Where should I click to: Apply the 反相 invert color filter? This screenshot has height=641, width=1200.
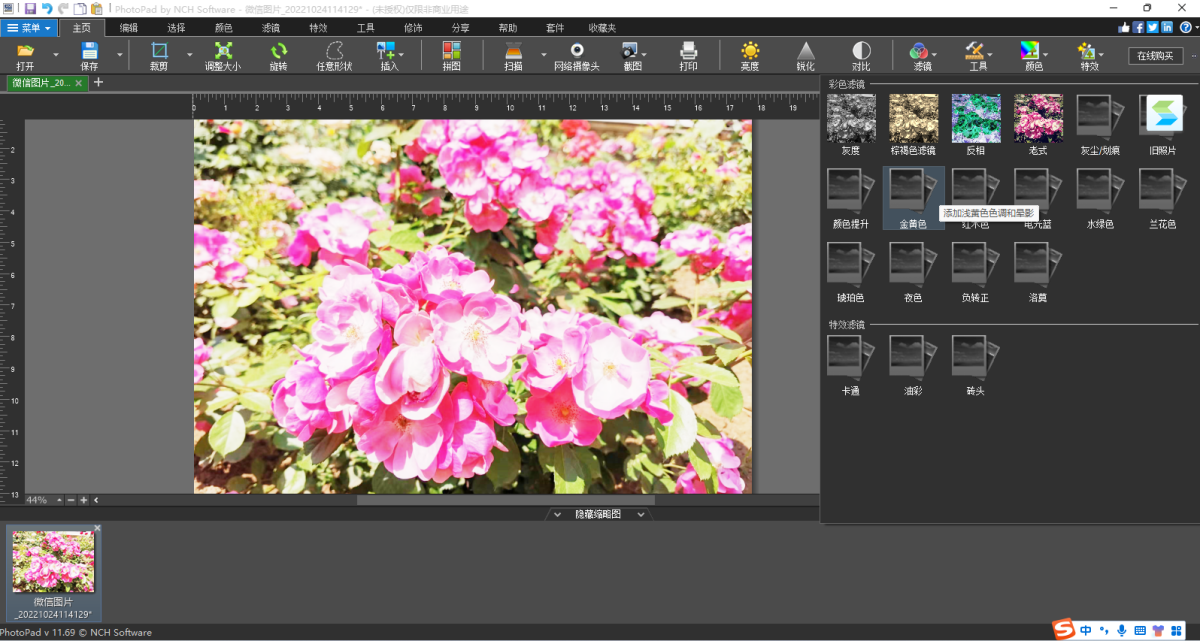pos(975,119)
